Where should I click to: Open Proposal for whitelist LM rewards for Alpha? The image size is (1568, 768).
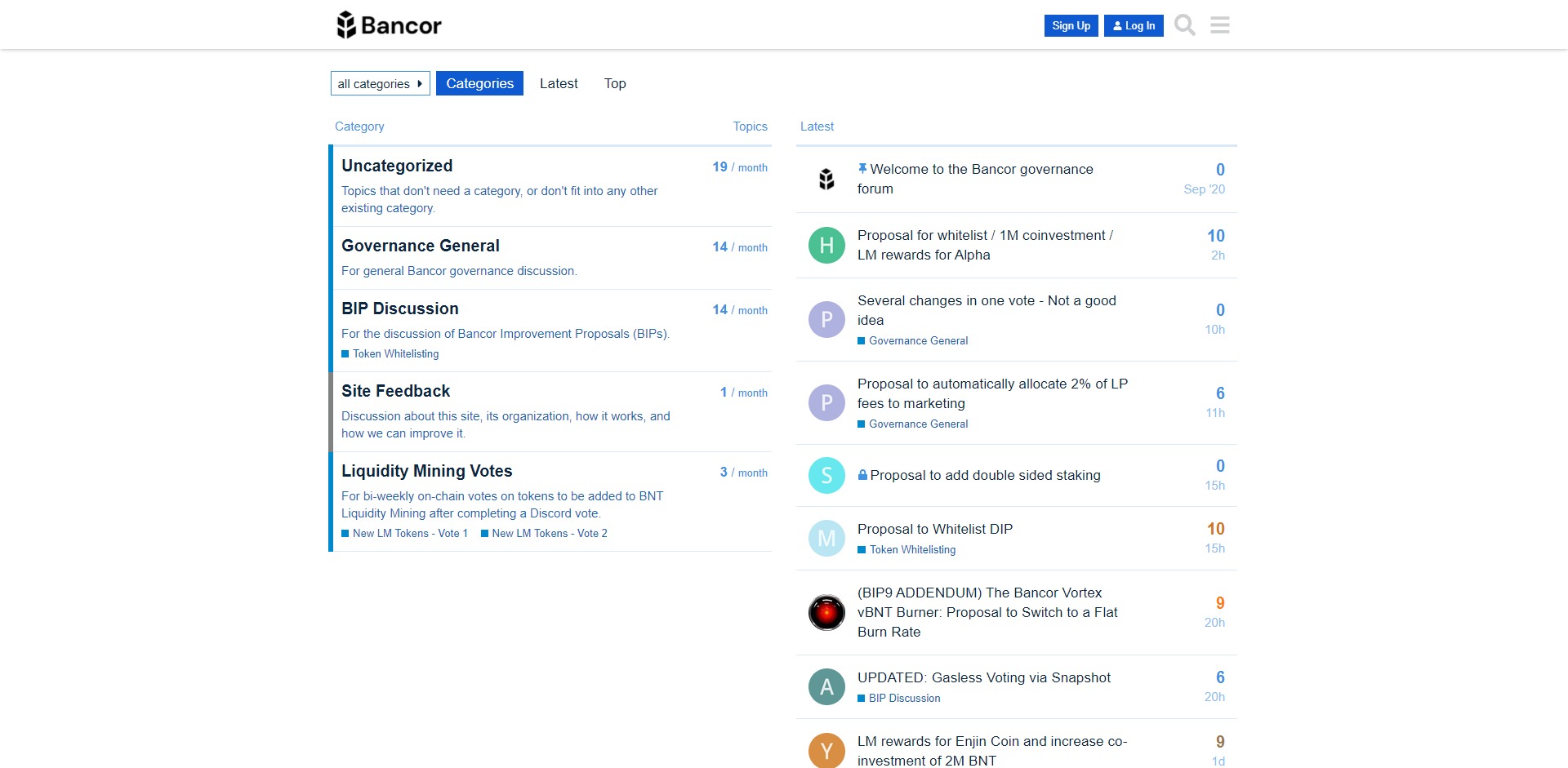985,245
